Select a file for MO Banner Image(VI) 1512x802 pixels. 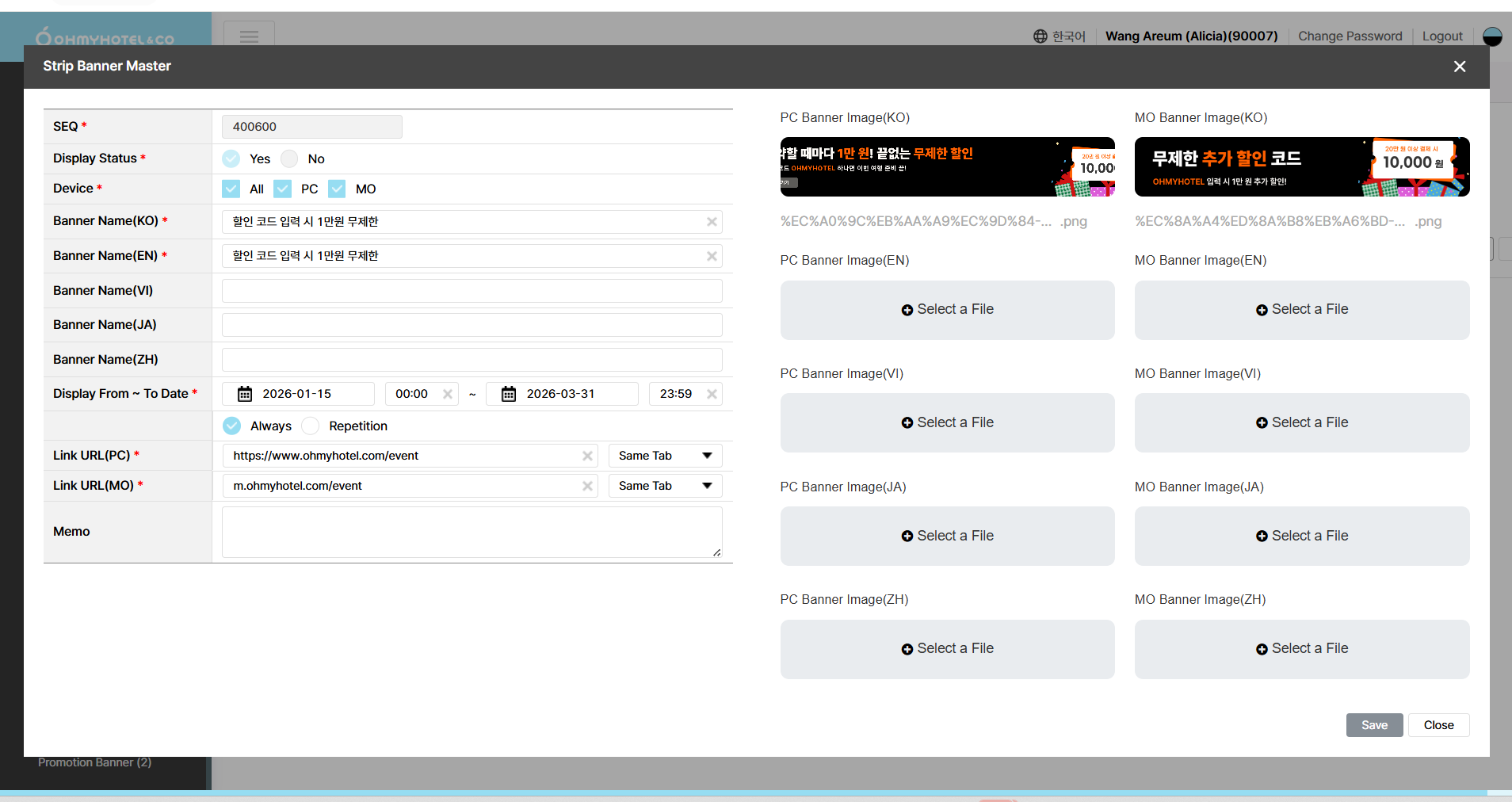point(1302,423)
